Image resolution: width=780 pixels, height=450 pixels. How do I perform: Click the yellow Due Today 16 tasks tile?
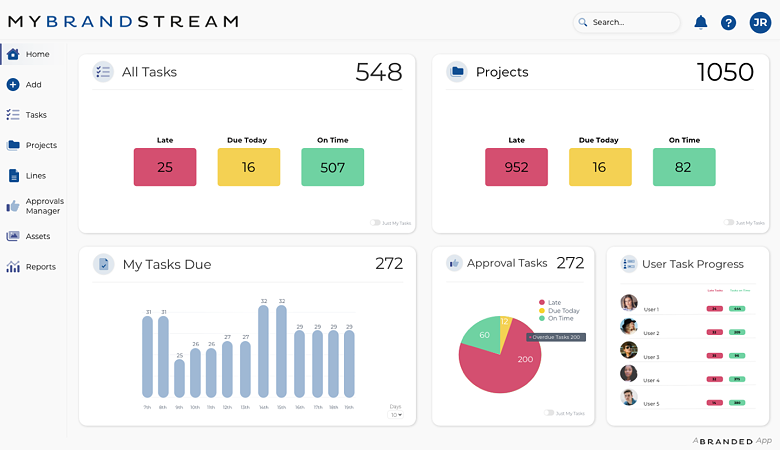[x=249, y=167]
